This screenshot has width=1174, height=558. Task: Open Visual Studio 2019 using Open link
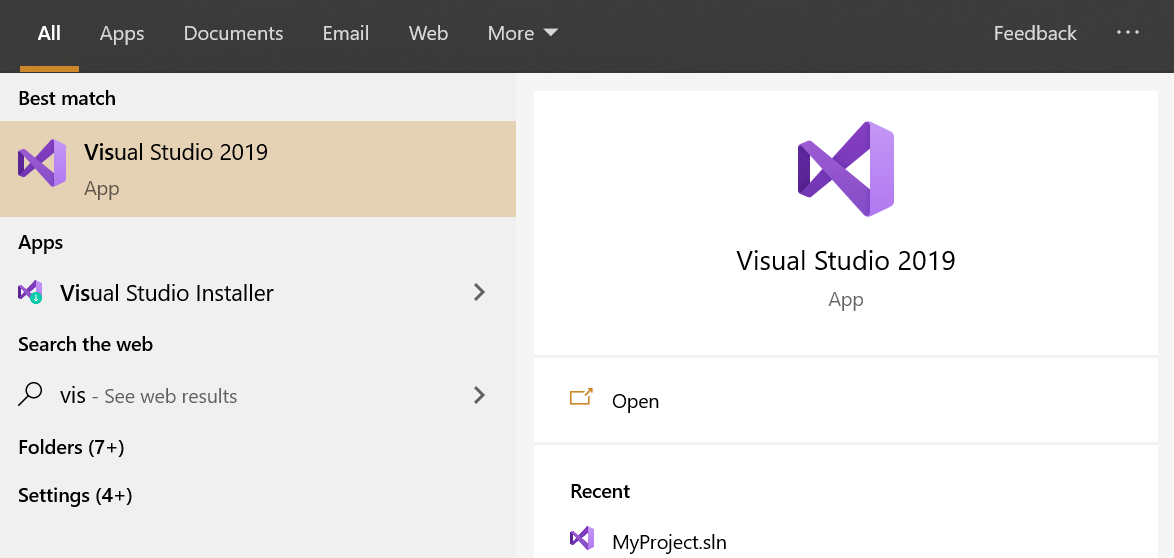tap(635, 401)
